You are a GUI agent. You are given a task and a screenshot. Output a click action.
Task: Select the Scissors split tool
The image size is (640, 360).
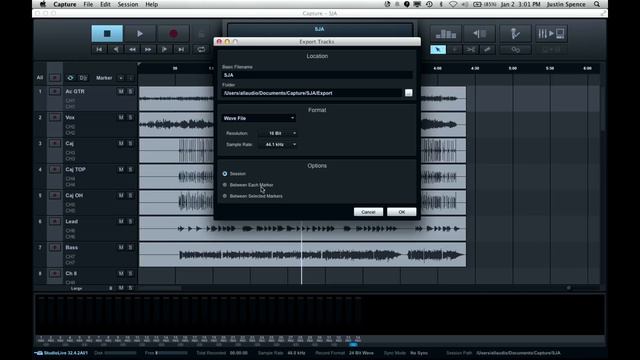pos(471,49)
